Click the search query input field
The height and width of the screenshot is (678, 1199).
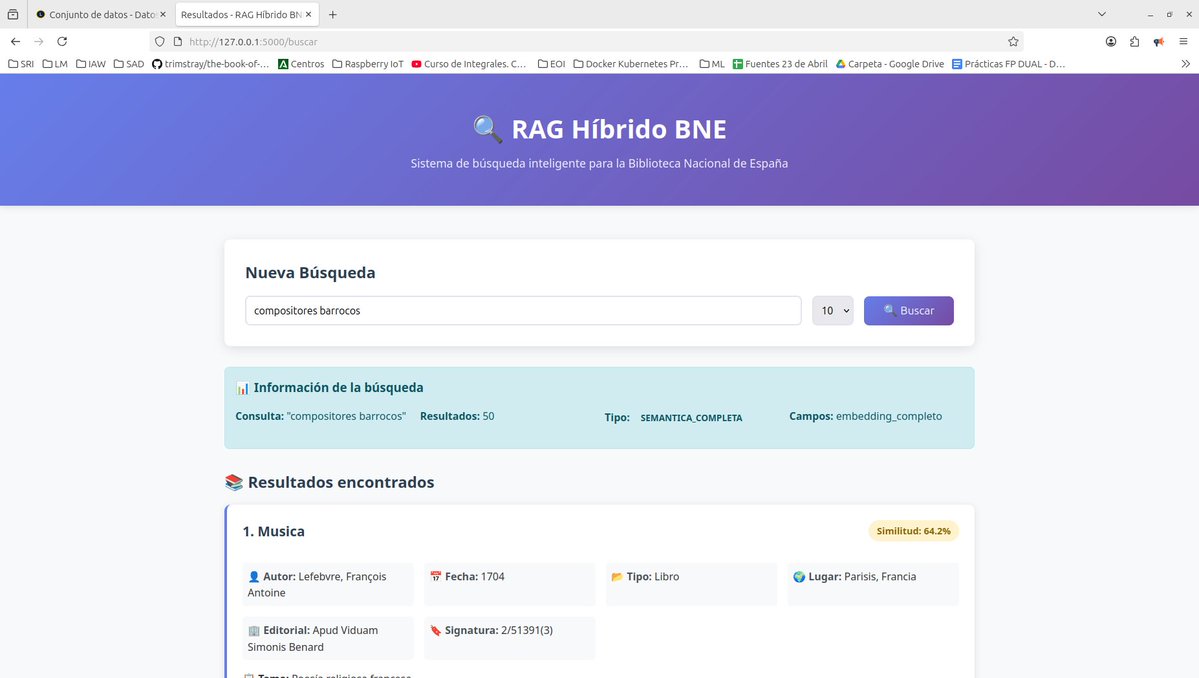pyautogui.click(x=523, y=310)
